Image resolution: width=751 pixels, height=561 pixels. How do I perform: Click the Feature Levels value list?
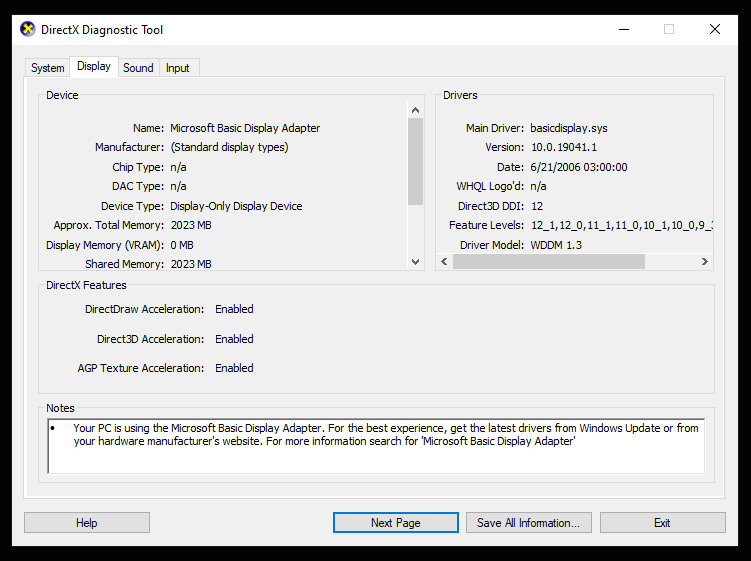pyautogui.click(x=622, y=225)
